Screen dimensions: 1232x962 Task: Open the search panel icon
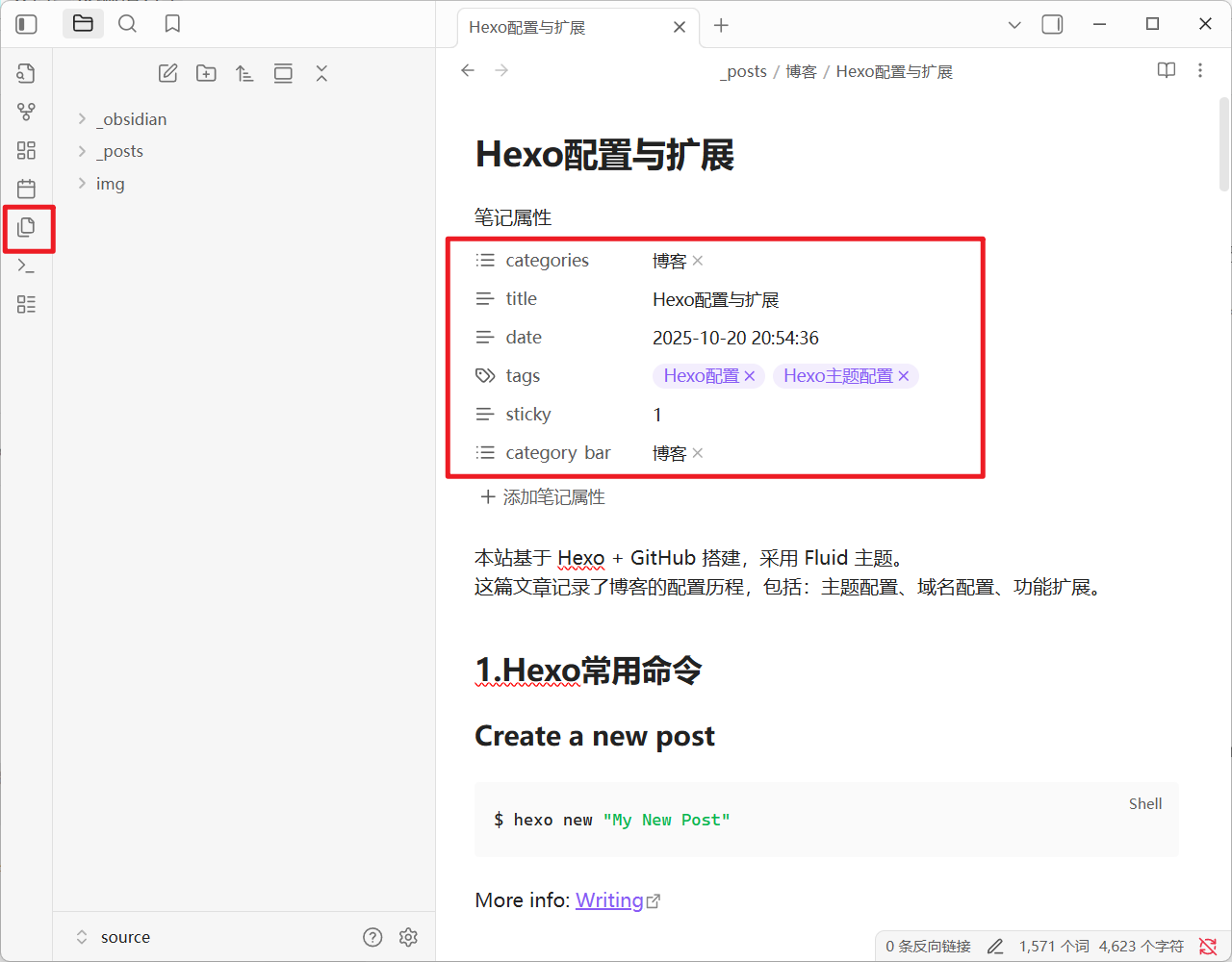click(x=127, y=24)
